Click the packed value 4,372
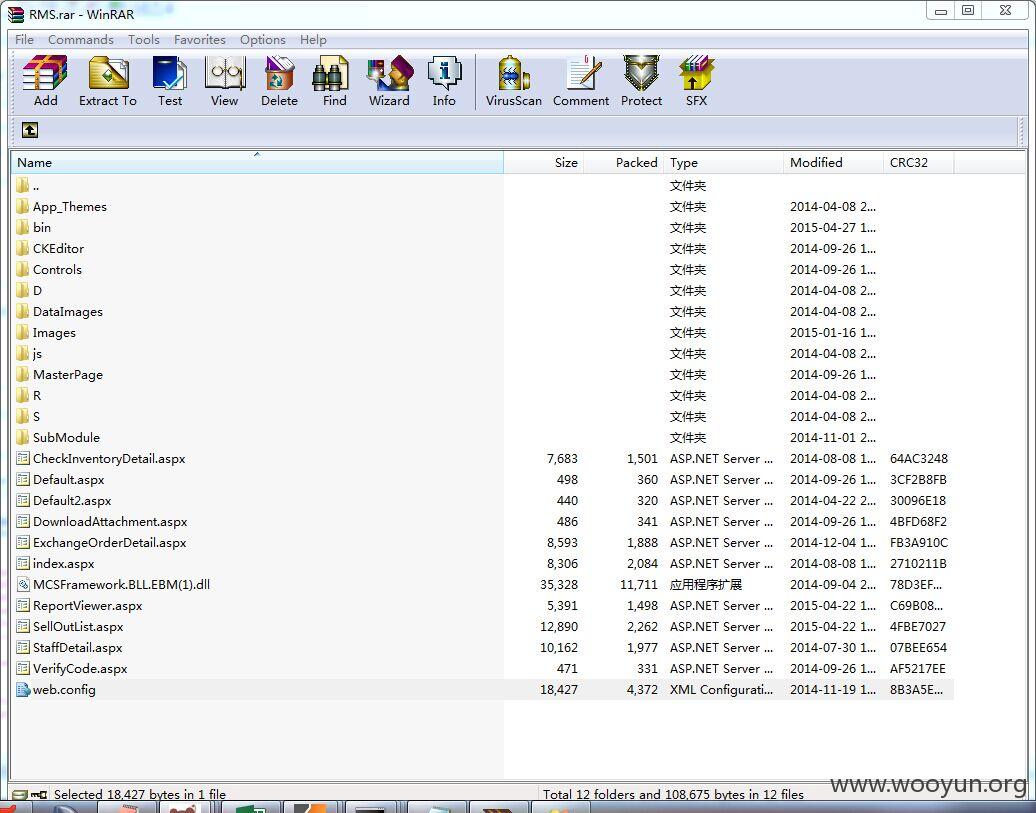The height and width of the screenshot is (813, 1036). click(x=642, y=689)
